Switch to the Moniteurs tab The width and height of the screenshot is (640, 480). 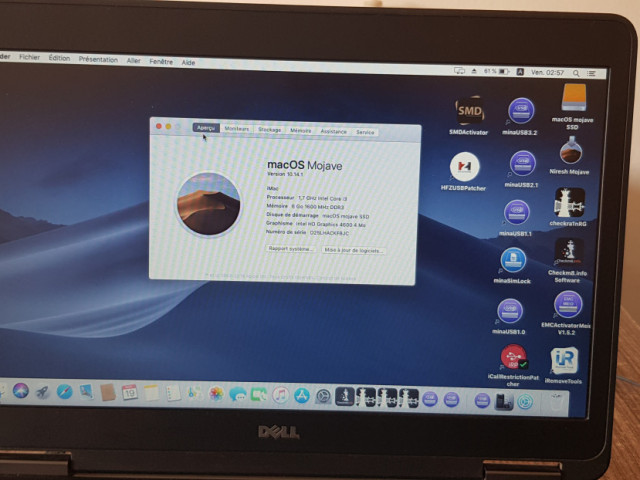coord(237,129)
